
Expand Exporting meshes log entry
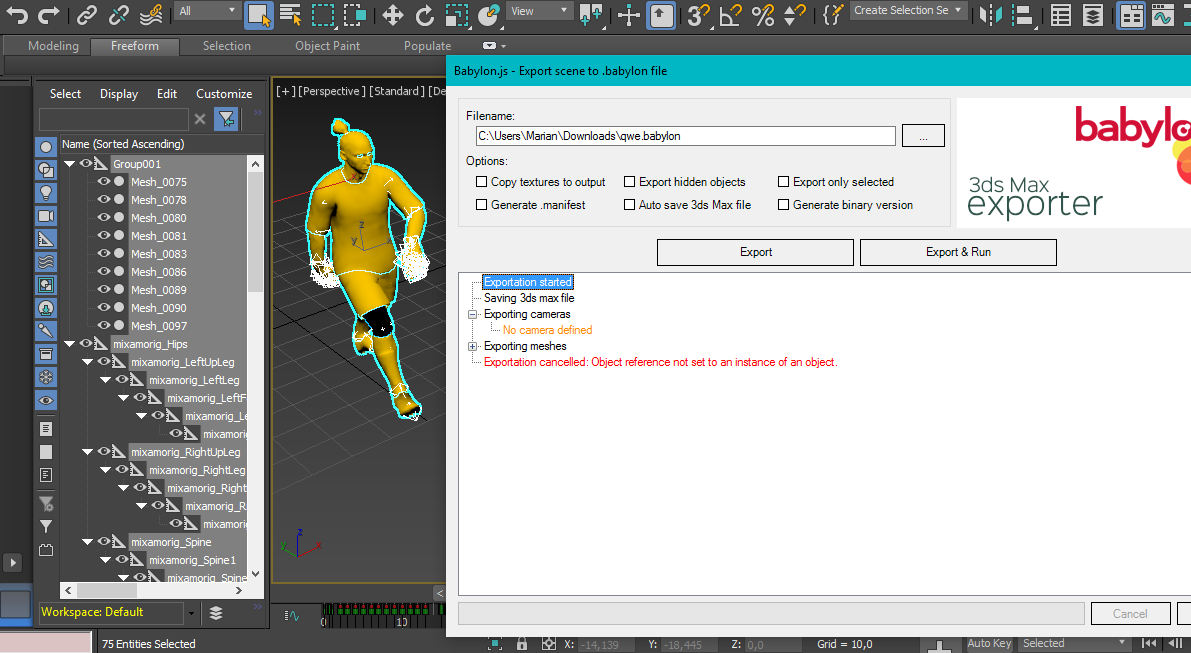click(x=472, y=346)
